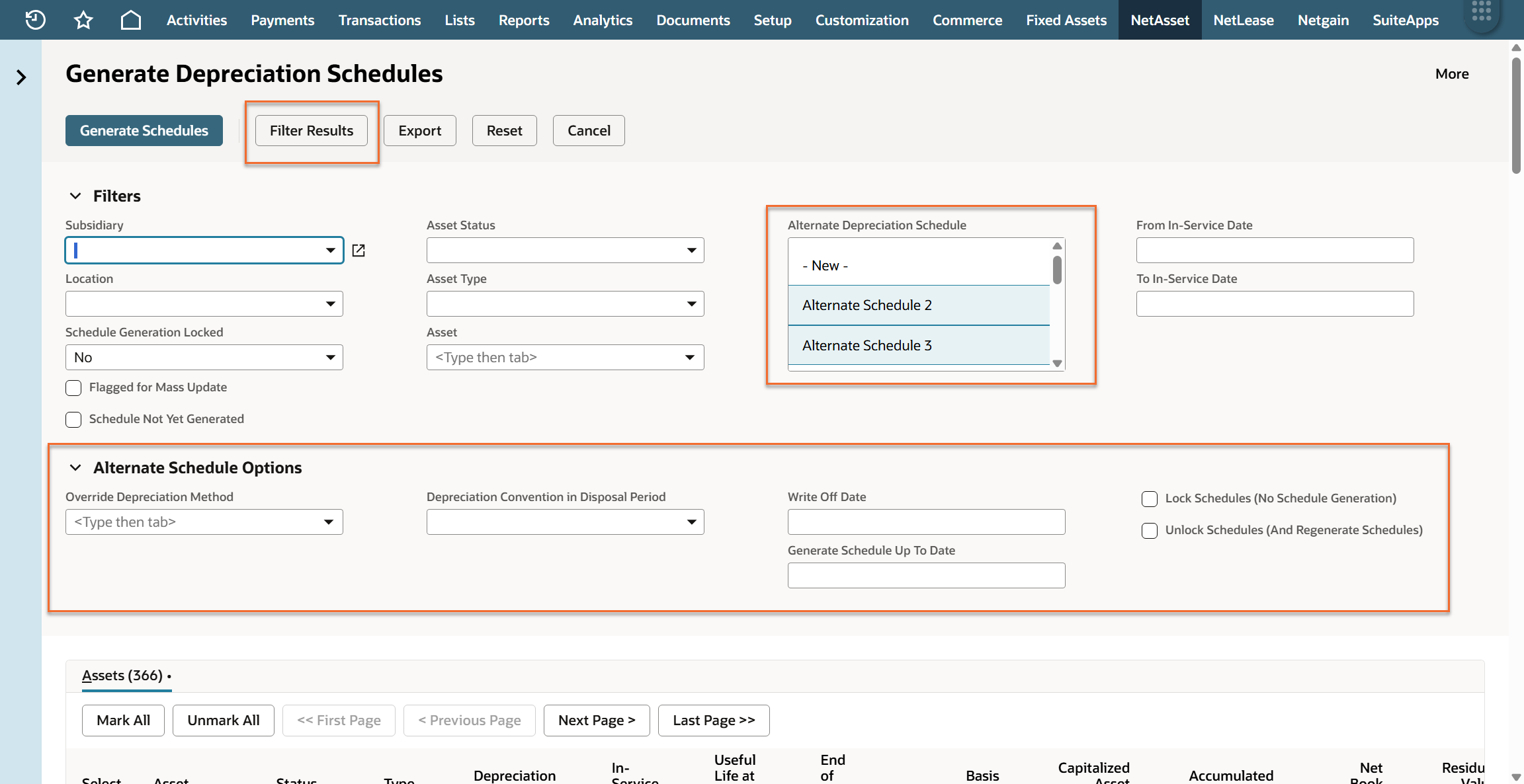
Task: Collapse the Alternate Schedule Options section
Action: tap(75, 468)
